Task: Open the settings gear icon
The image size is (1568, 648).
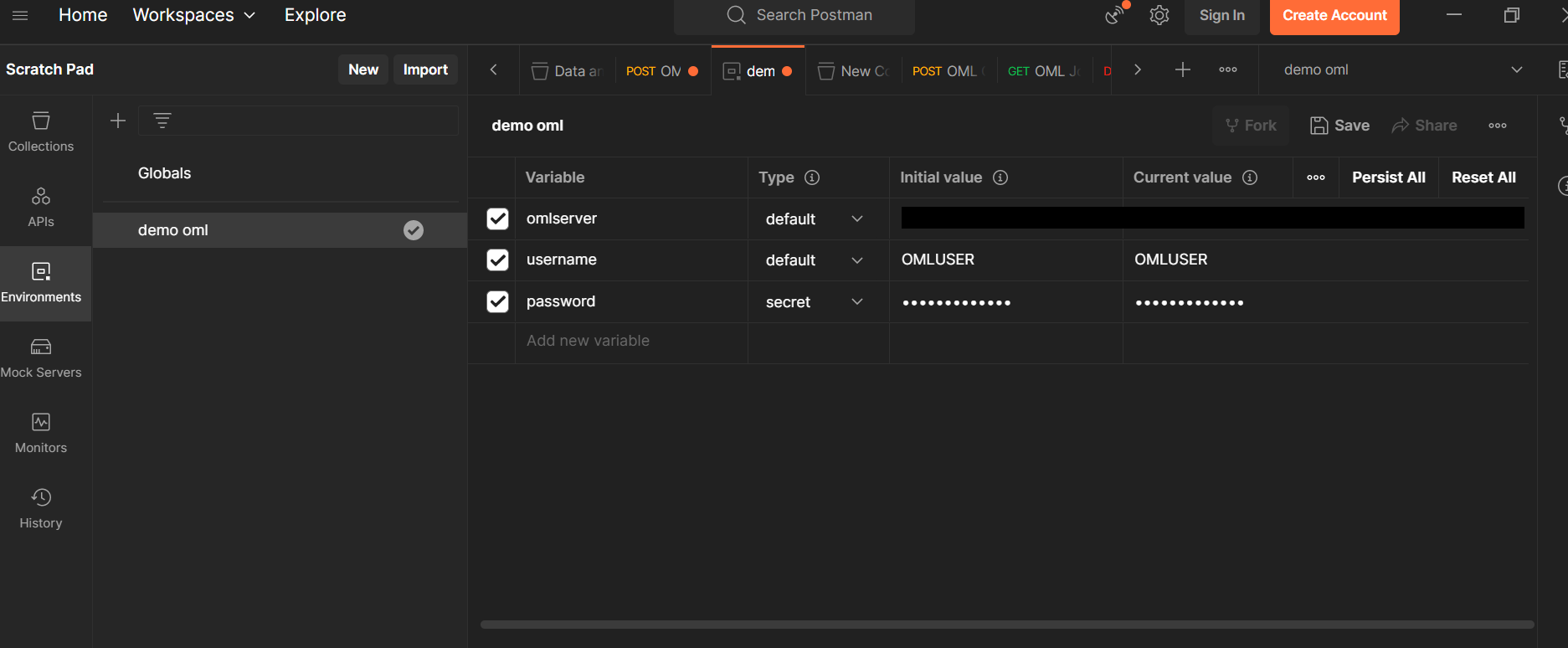Action: (1159, 15)
